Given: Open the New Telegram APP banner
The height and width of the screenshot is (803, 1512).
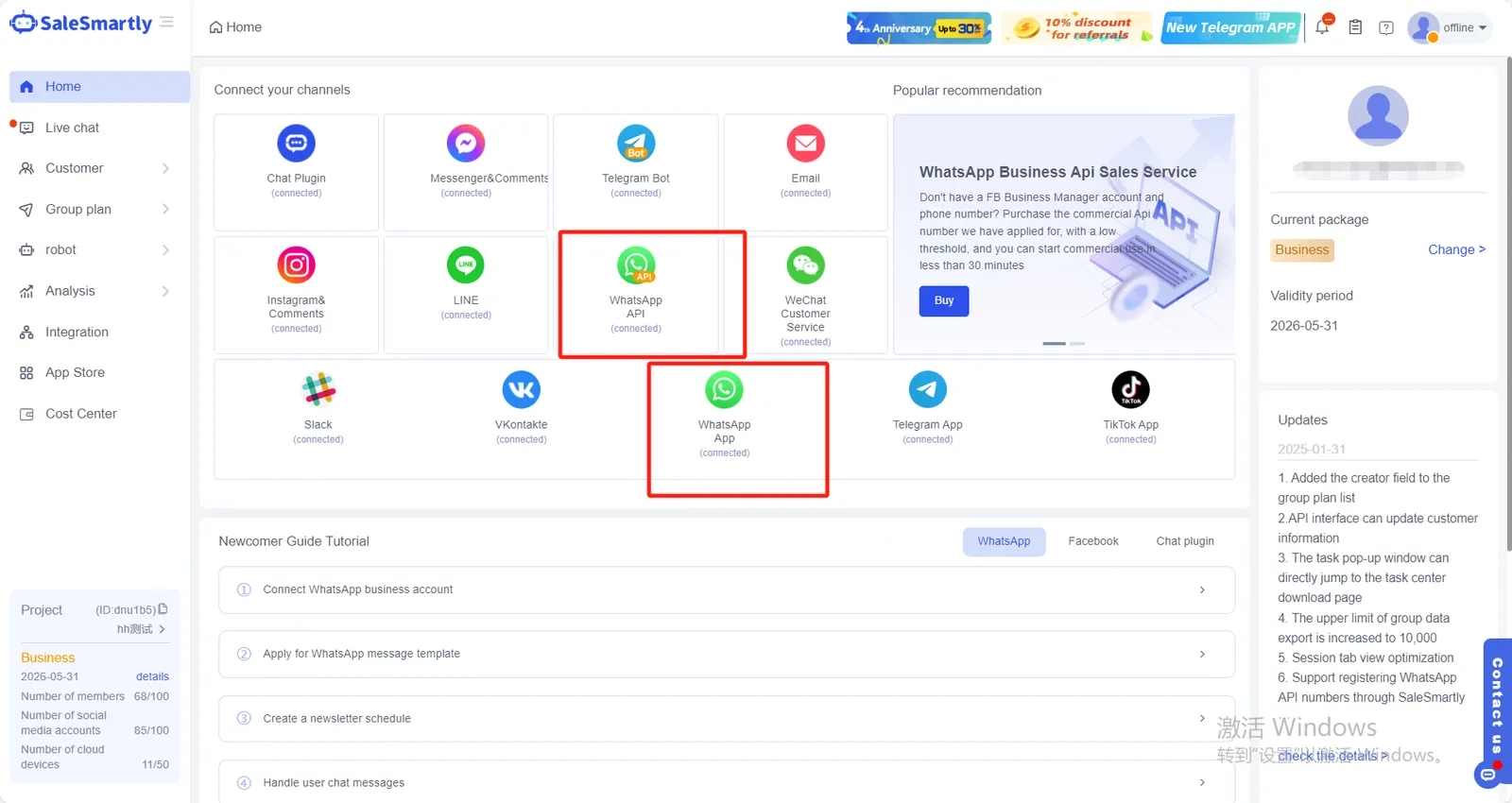Looking at the screenshot, I should (1231, 27).
